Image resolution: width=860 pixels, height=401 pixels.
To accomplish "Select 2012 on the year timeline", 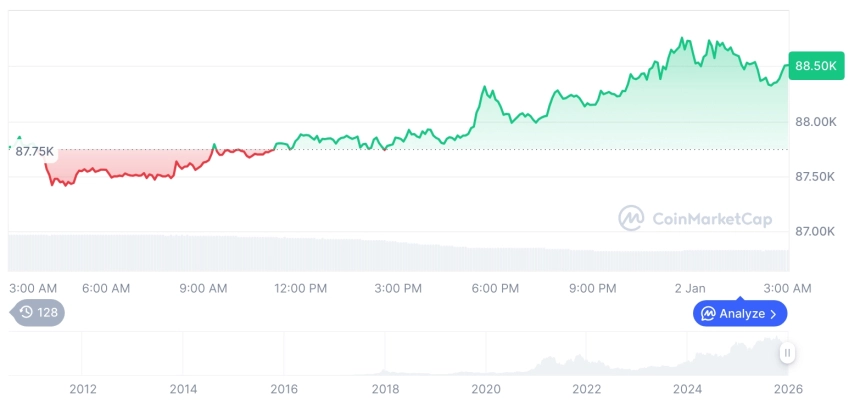I will [82, 388].
